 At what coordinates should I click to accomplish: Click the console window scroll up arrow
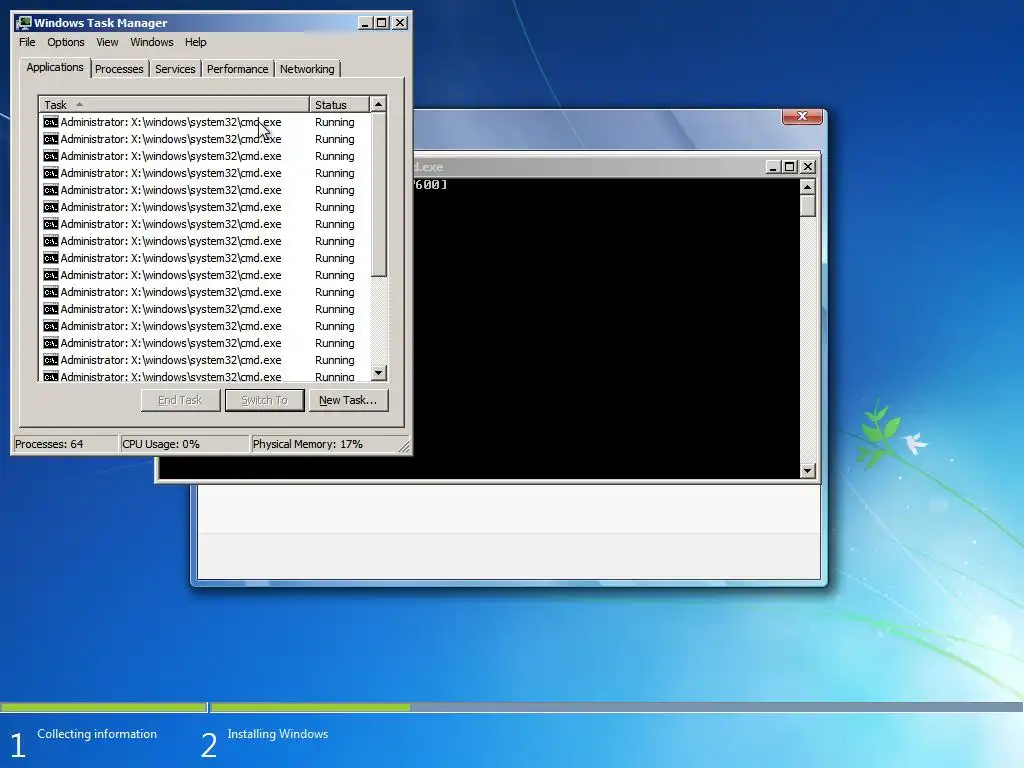(x=808, y=187)
